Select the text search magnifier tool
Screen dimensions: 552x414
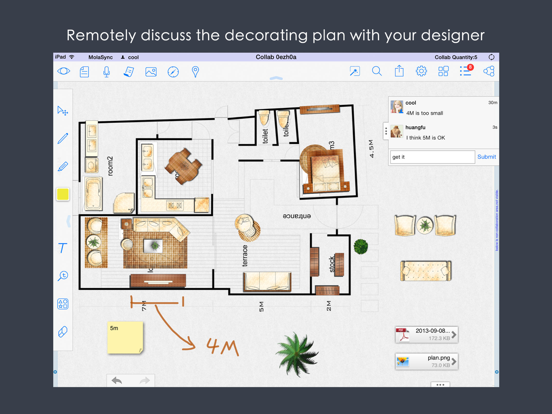click(x=63, y=276)
